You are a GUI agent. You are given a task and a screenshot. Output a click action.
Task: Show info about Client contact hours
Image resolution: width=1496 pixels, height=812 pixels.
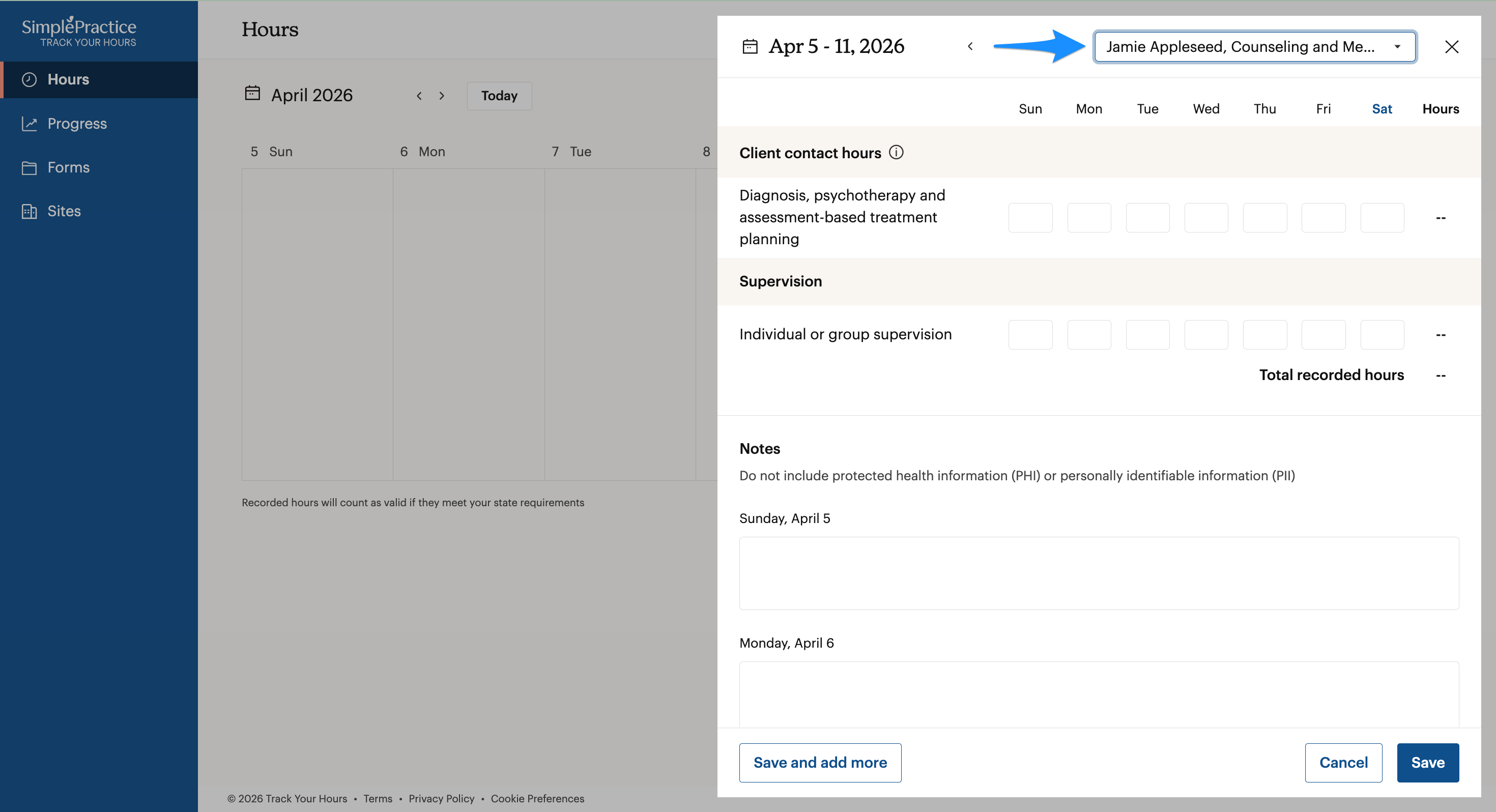[896, 152]
